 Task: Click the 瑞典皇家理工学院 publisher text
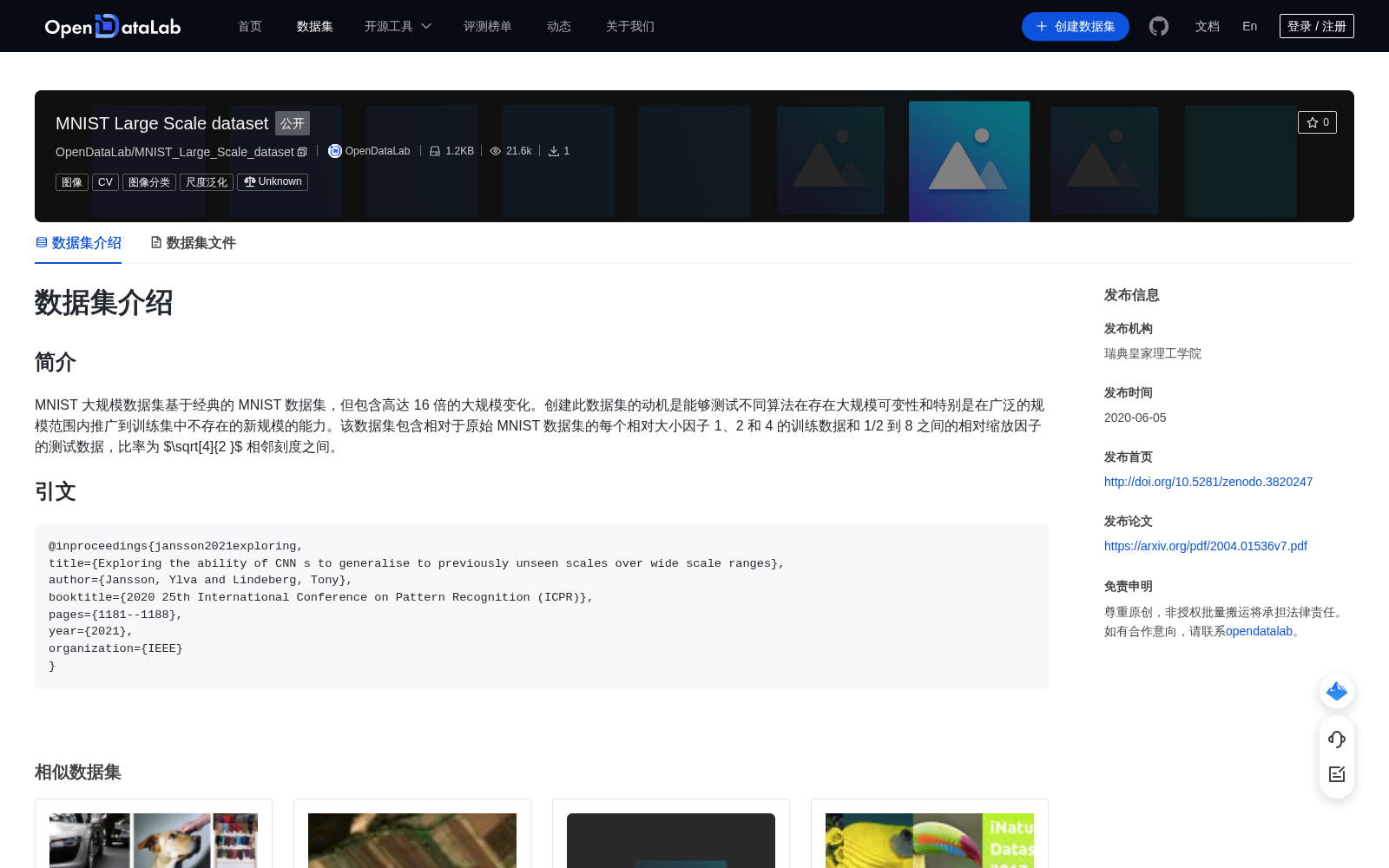(x=1153, y=353)
